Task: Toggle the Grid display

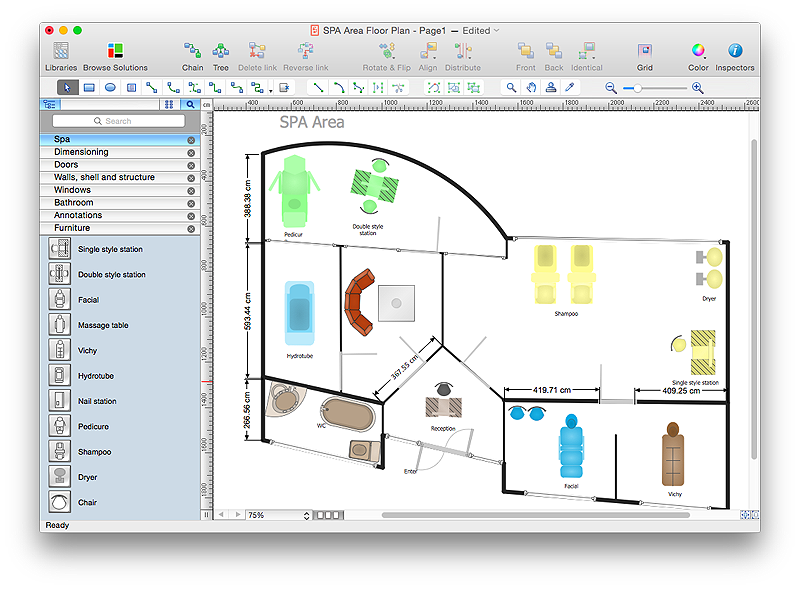Action: point(645,51)
